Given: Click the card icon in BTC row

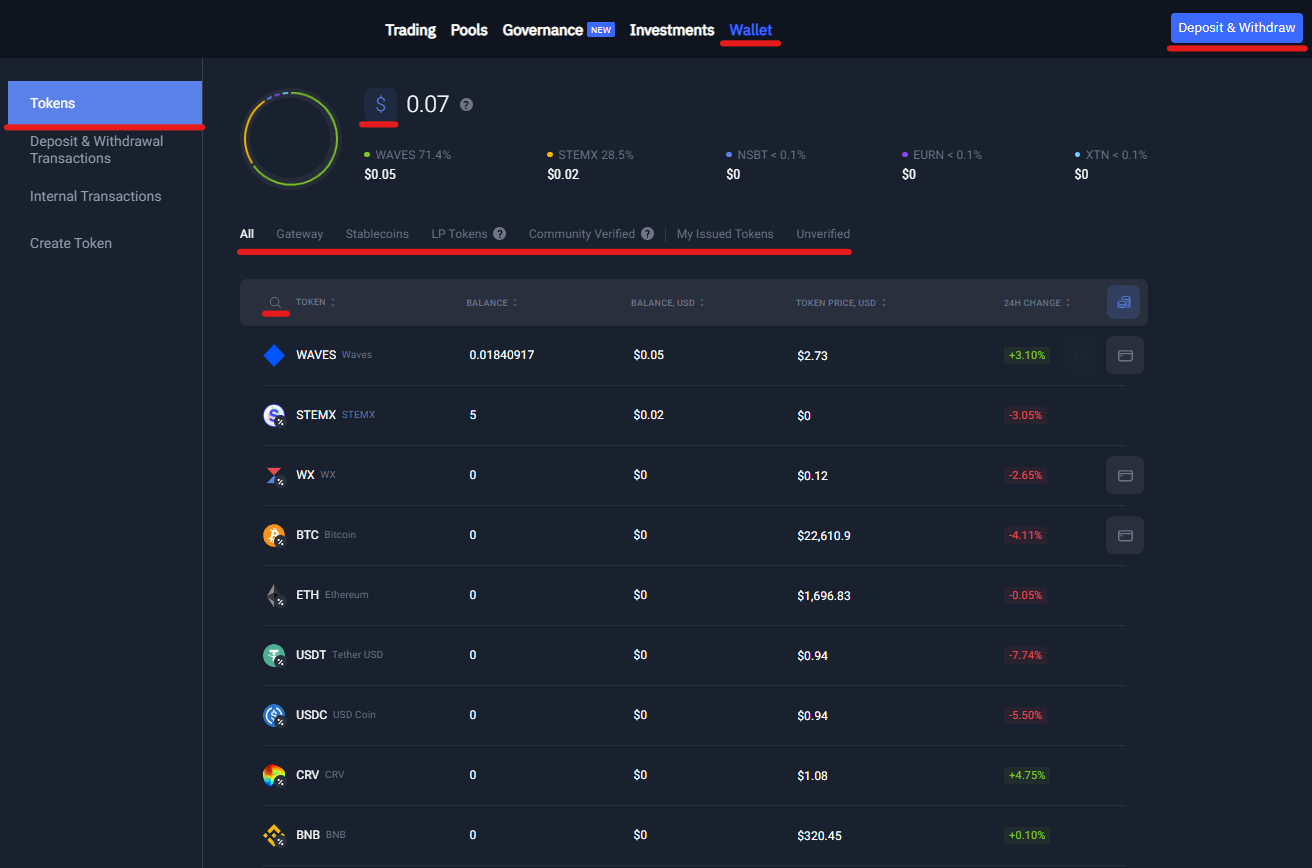Looking at the screenshot, I should click(1125, 535).
